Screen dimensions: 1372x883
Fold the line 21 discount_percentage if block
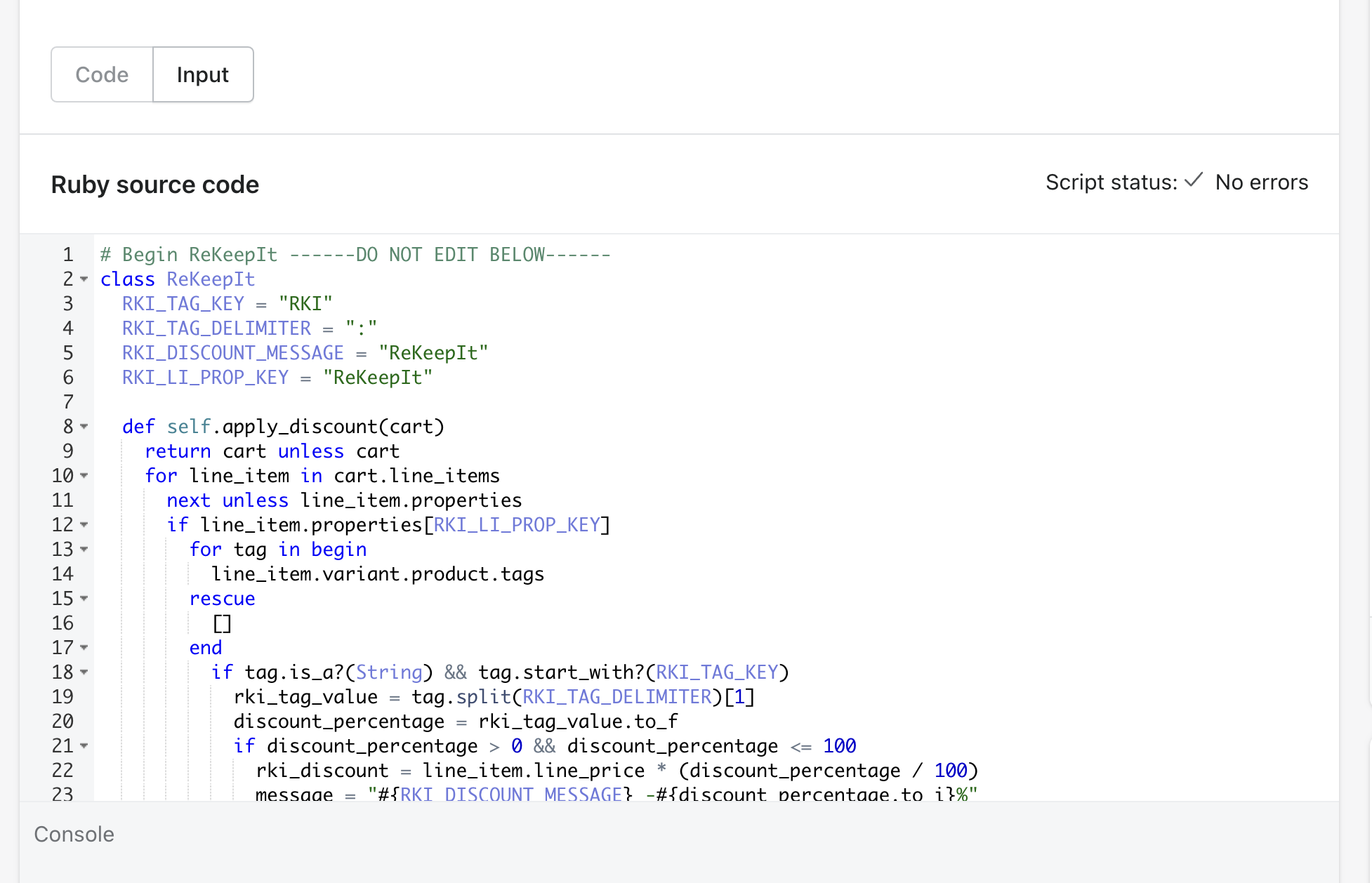(x=84, y=746)
